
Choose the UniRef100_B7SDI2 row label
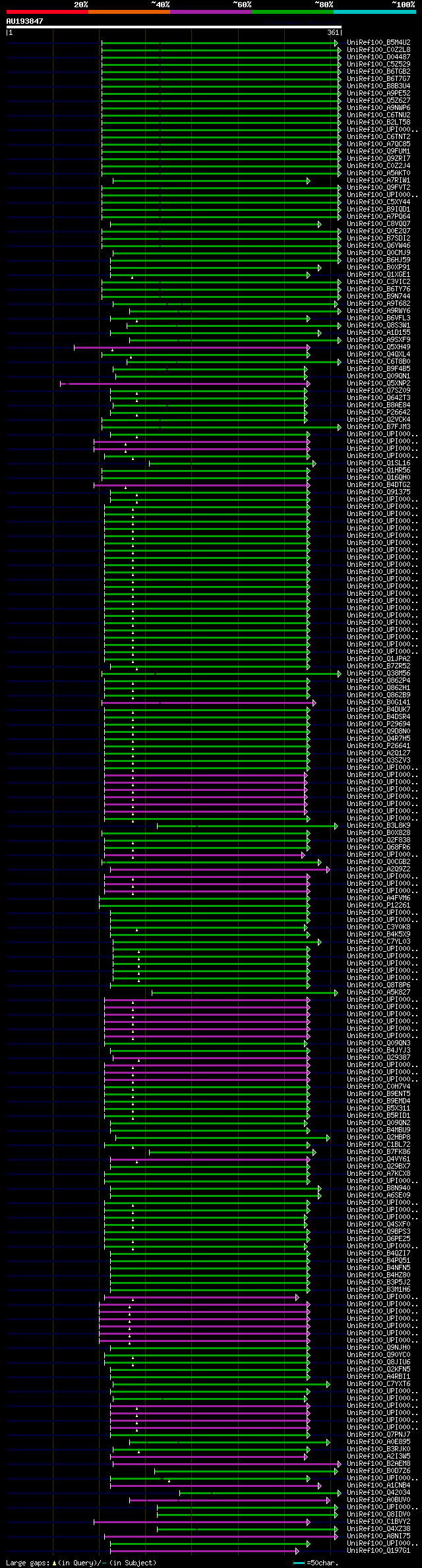(378, 239)
